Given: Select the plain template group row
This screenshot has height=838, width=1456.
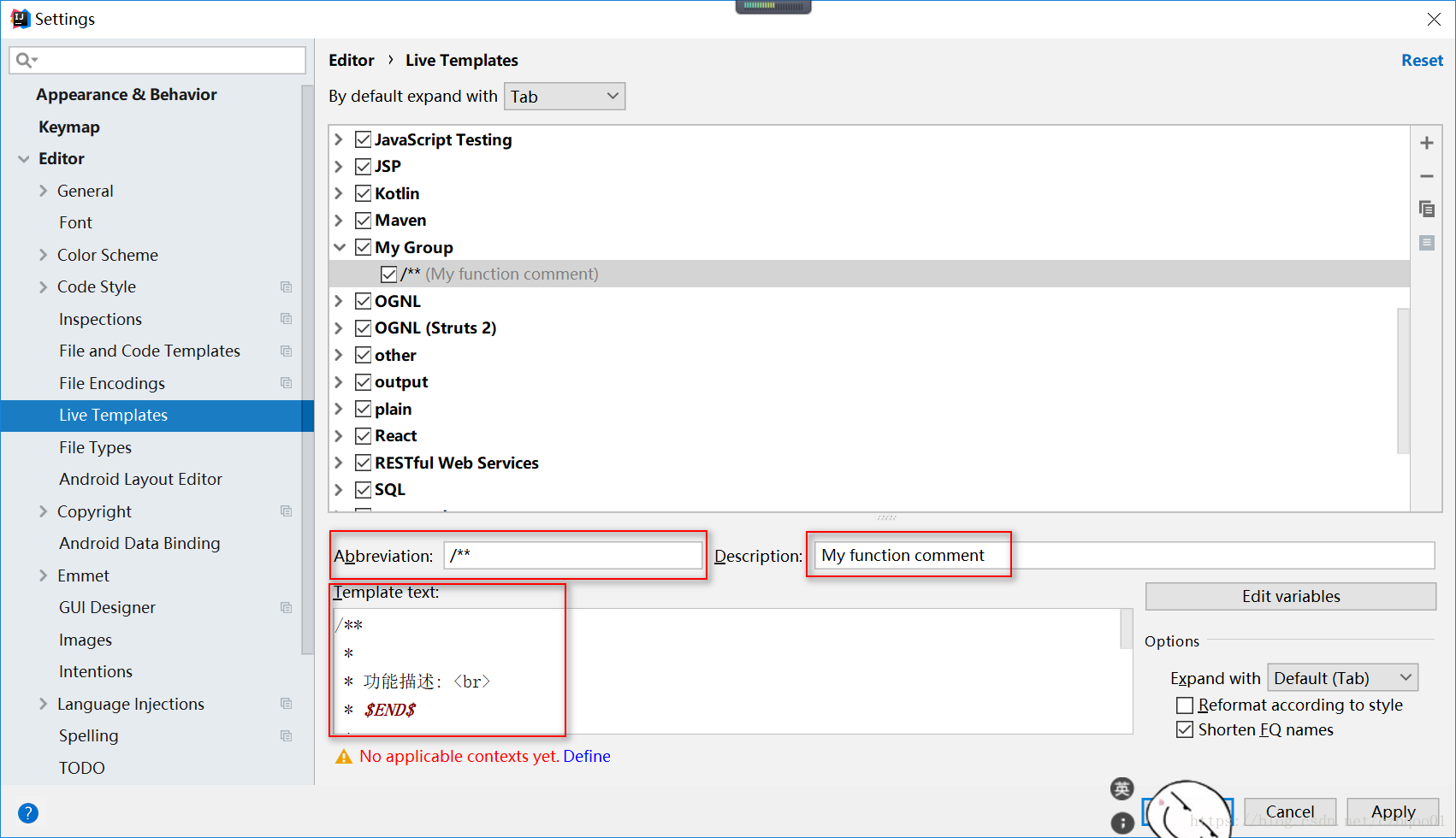Looking at the screenshot, I should [869, 409].
